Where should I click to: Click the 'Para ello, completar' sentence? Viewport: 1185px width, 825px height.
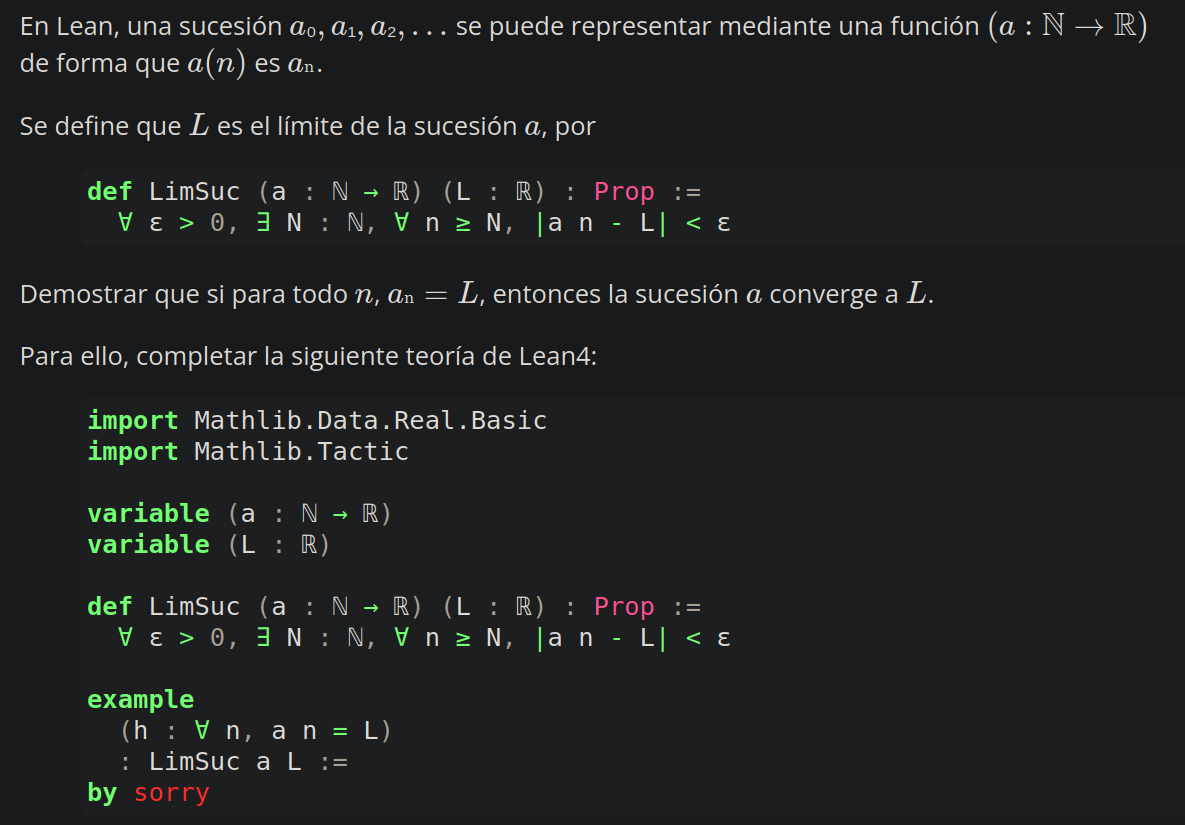tap(308, 357)
